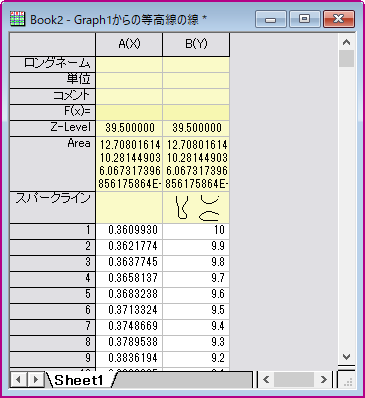This screenshot has width=365, height=398.
Task: Close the Book2 worksheet window
Action: tap(339, 19)
